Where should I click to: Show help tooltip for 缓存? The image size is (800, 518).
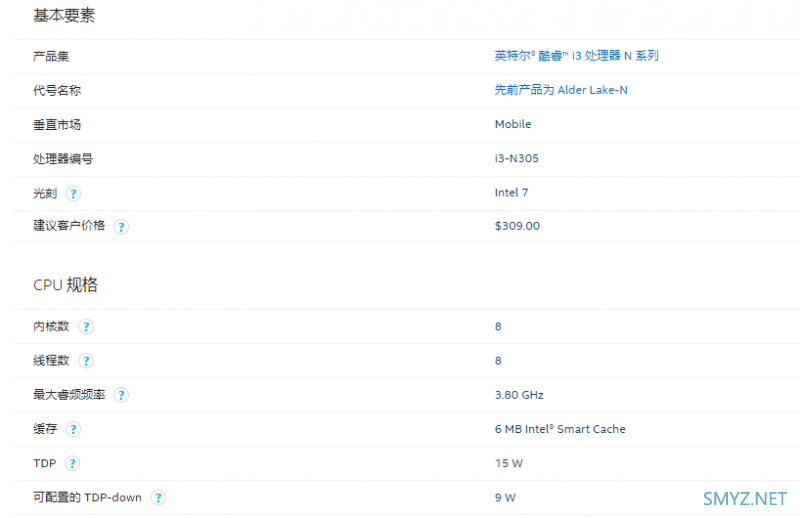pyautogui.click(x=73, y=429)
